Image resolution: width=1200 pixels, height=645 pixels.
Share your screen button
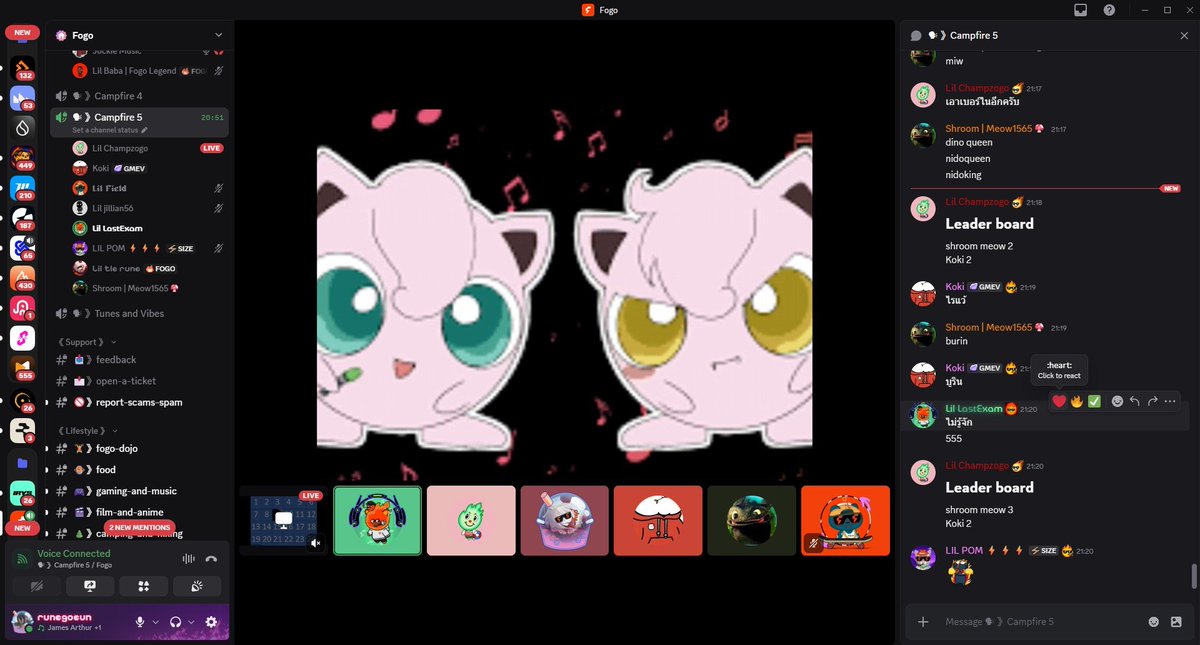pos(89,587)
